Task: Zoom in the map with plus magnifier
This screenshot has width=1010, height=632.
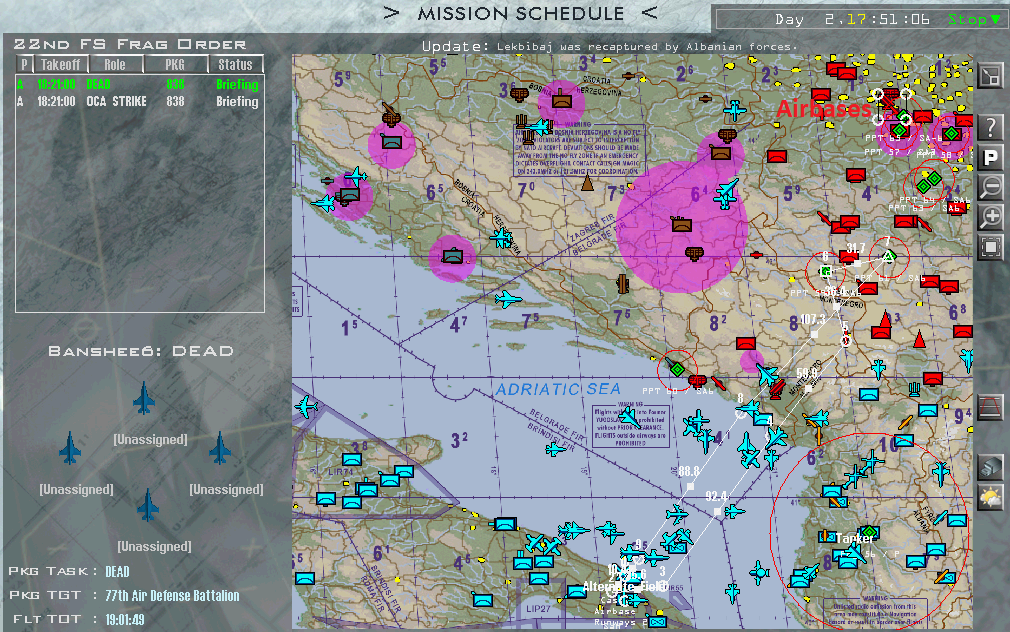Action: coord(990,217)
